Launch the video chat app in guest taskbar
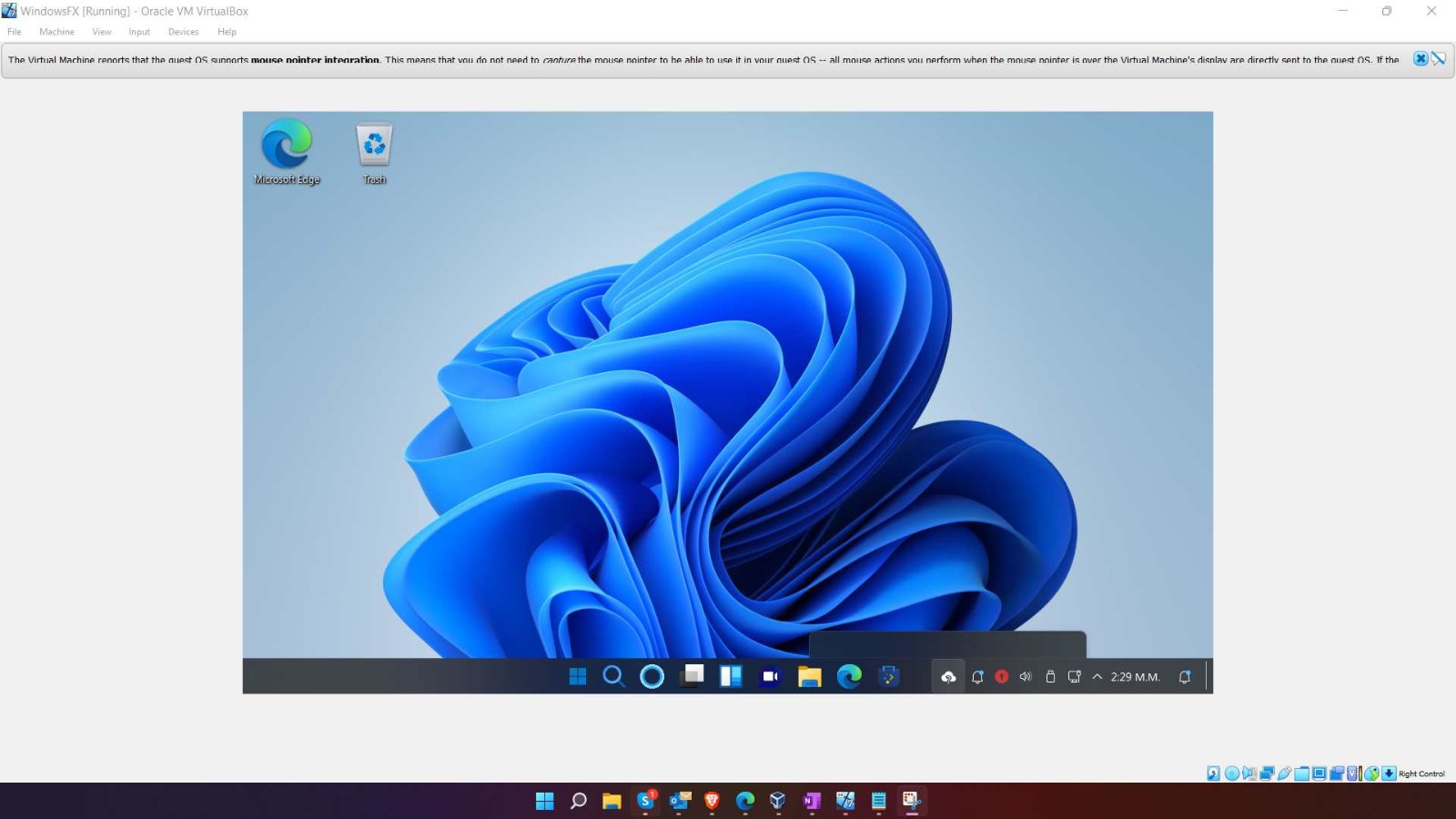Image resolution: width=1456 pixels, height=819 pixels. [770, 676]
